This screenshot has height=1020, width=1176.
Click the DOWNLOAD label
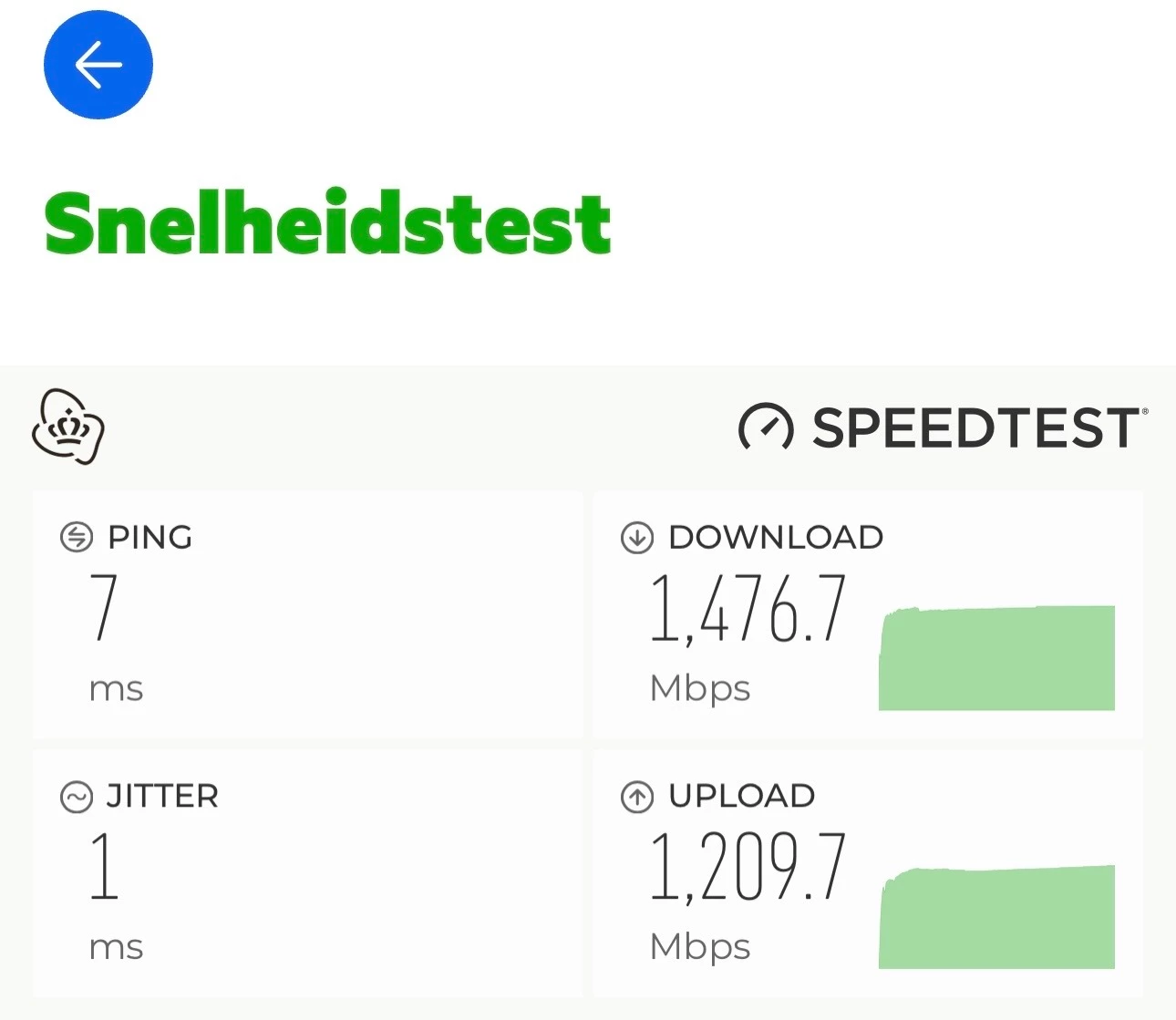776,538
